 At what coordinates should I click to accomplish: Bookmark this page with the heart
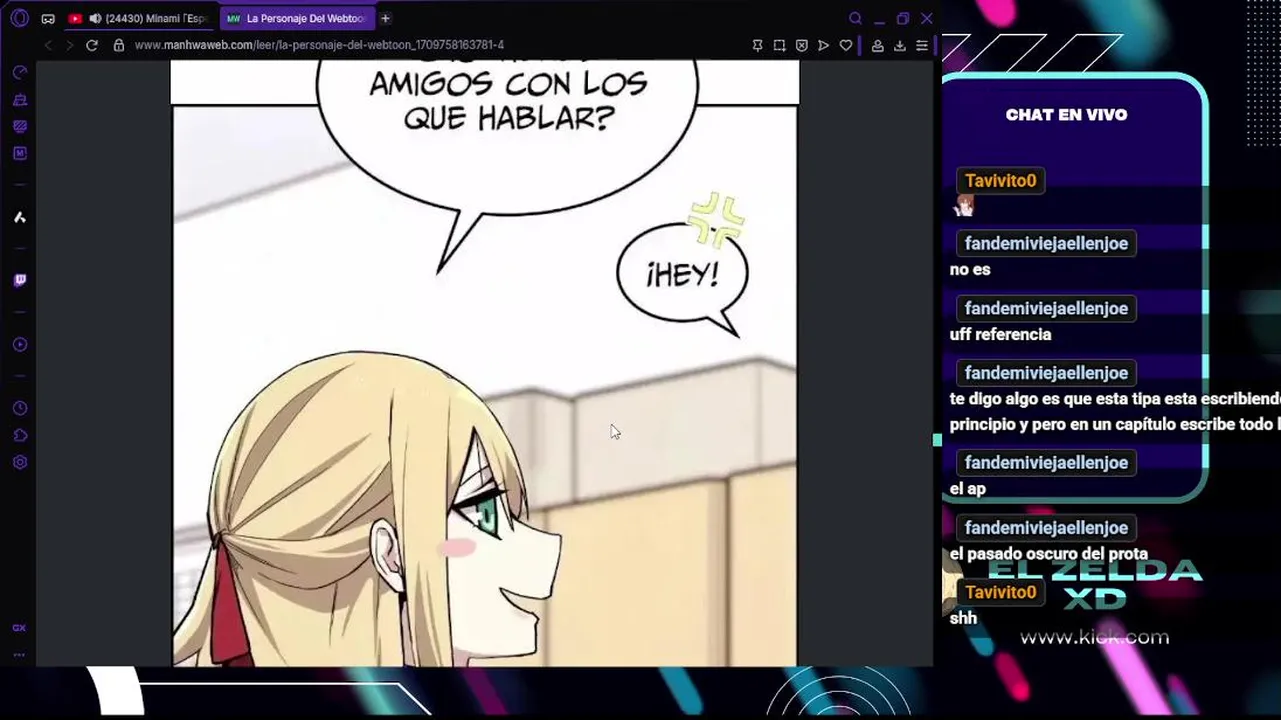846,45
